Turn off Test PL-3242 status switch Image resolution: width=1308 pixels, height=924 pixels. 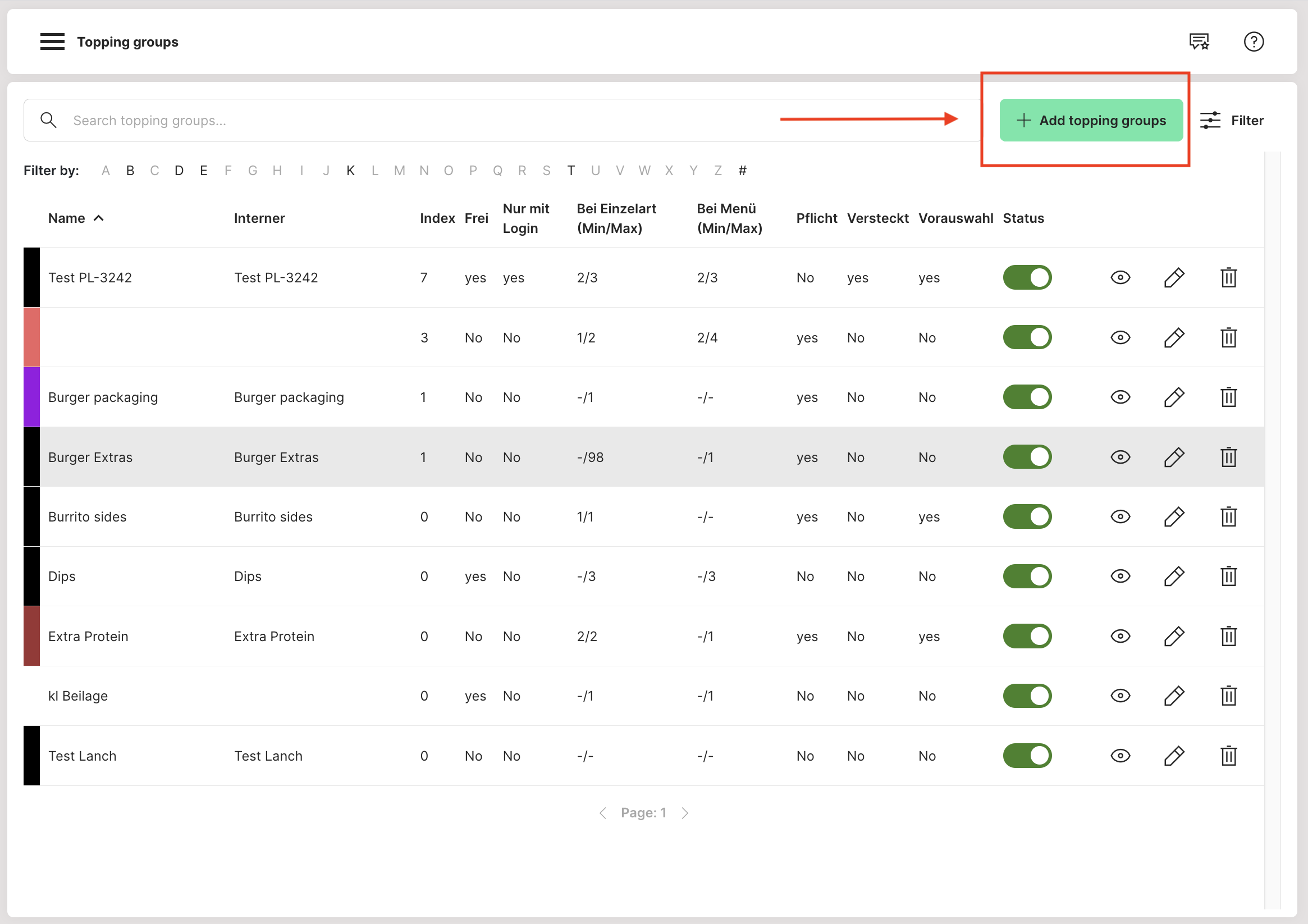tap(1027, 277)
